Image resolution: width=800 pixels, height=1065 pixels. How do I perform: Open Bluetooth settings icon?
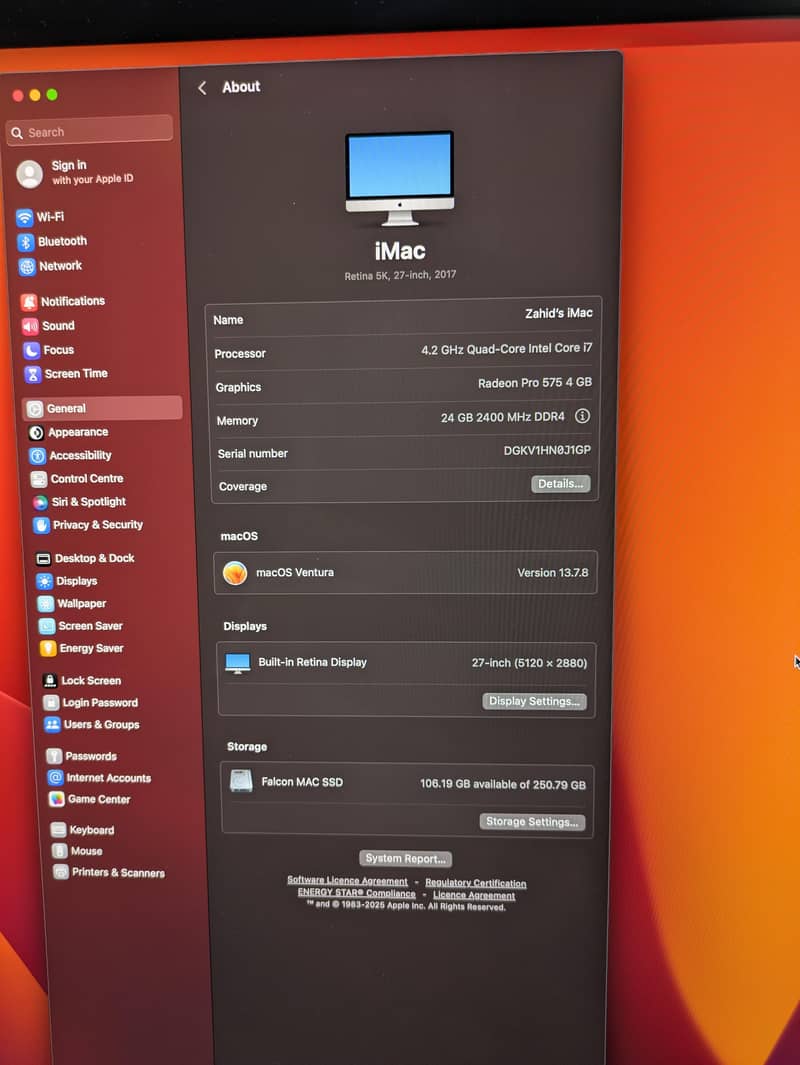tap(26, 242)
